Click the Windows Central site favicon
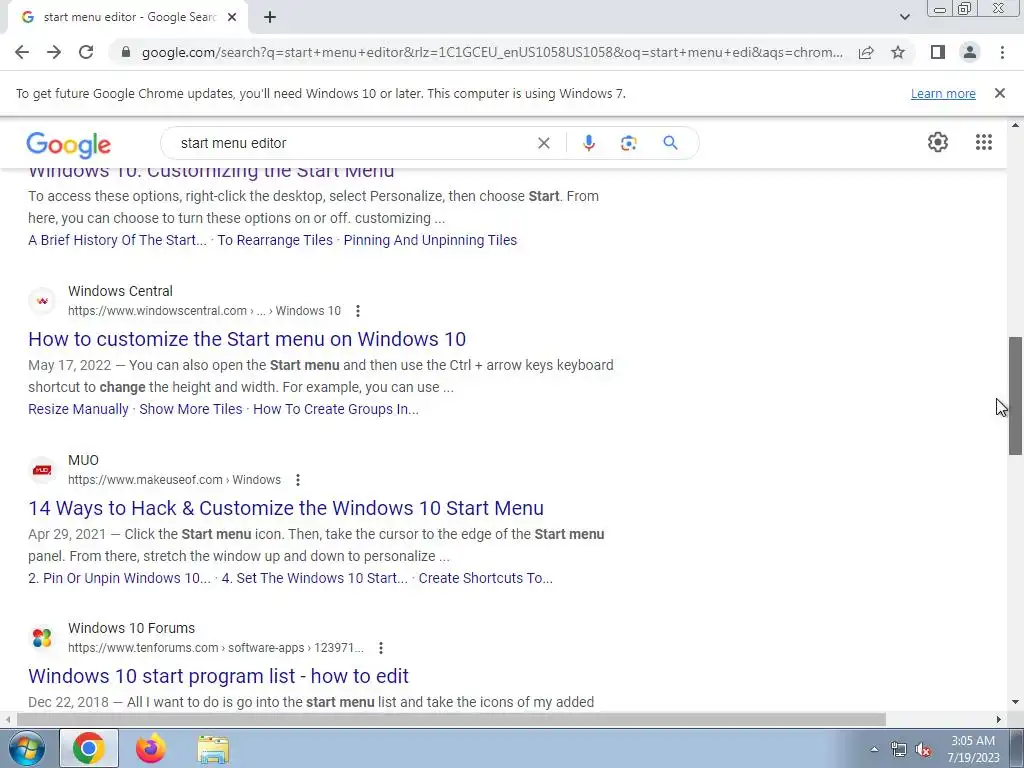 pos(42,301)
